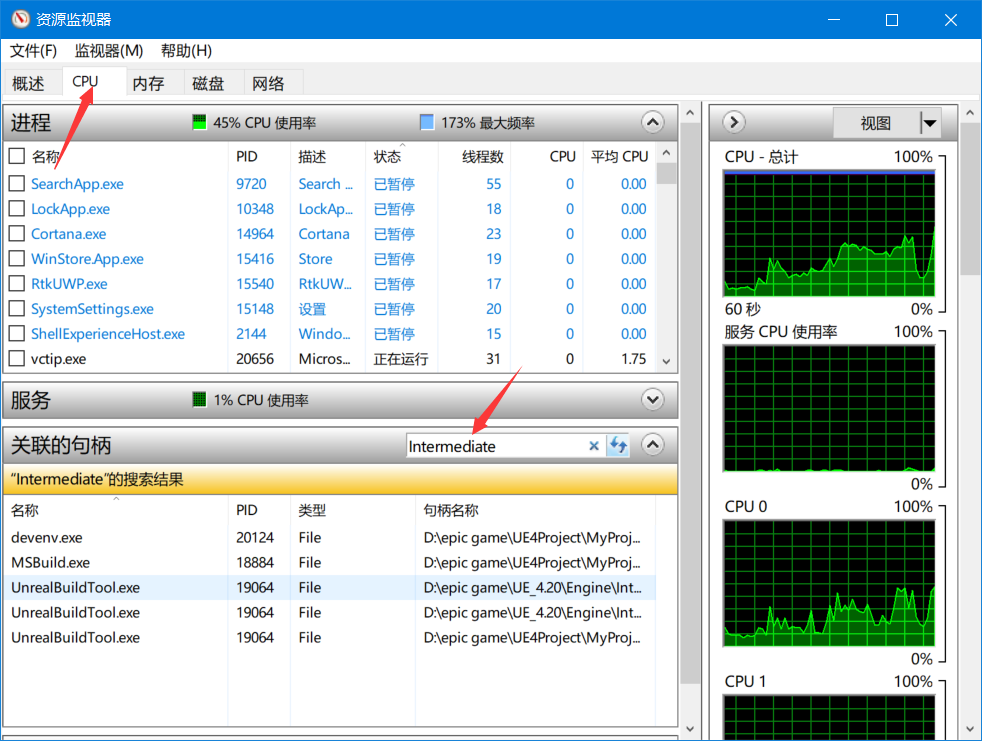Sort processes by 线程数 column header
The height and width of the screenshot is (741, 982).
pyautogui.click(x=475, y=157)
